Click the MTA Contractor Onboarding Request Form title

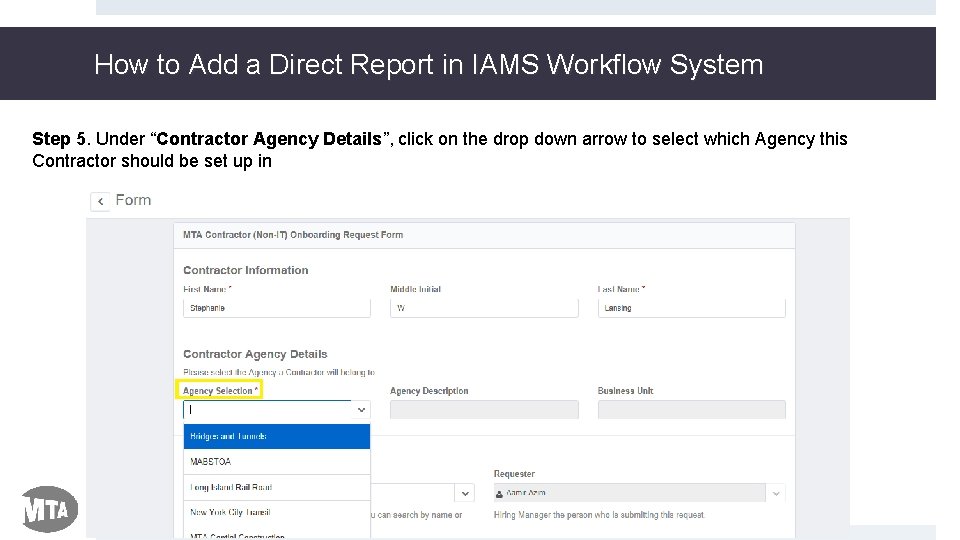(x=293, y=234)
